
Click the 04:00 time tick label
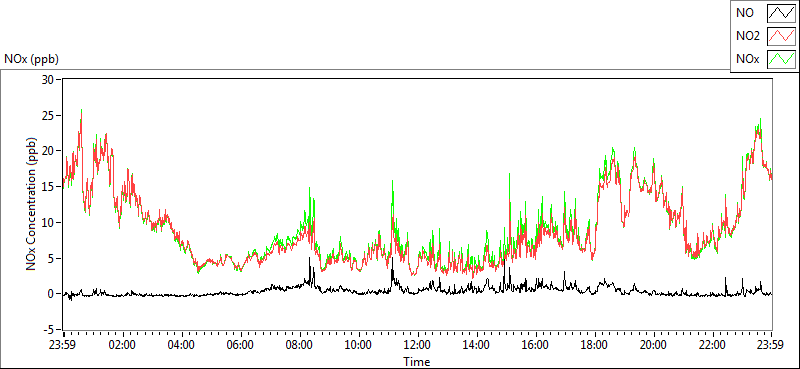click(x=181, y=344)
